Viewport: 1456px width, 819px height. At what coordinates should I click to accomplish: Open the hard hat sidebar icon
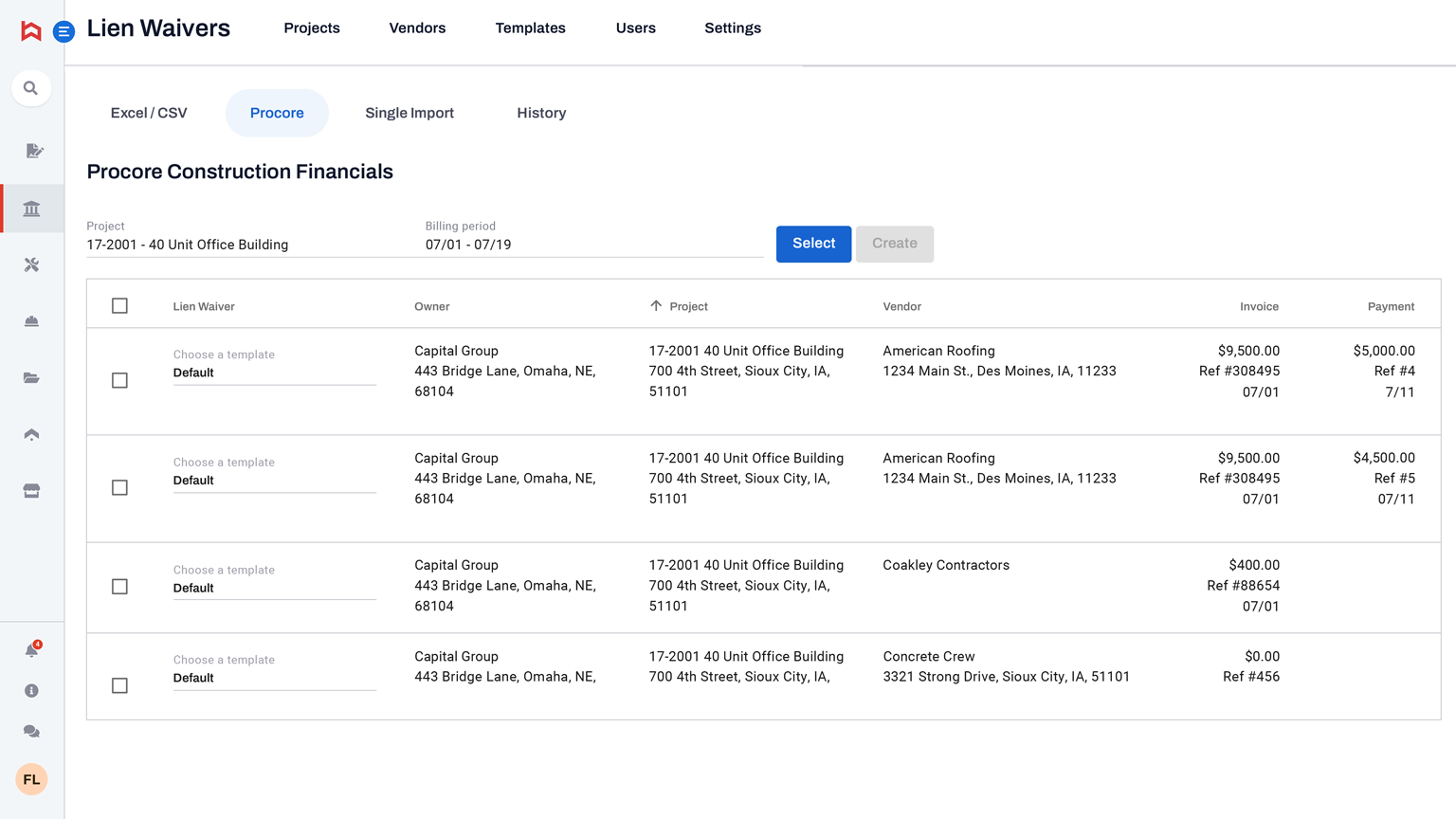tap(31, 321)
